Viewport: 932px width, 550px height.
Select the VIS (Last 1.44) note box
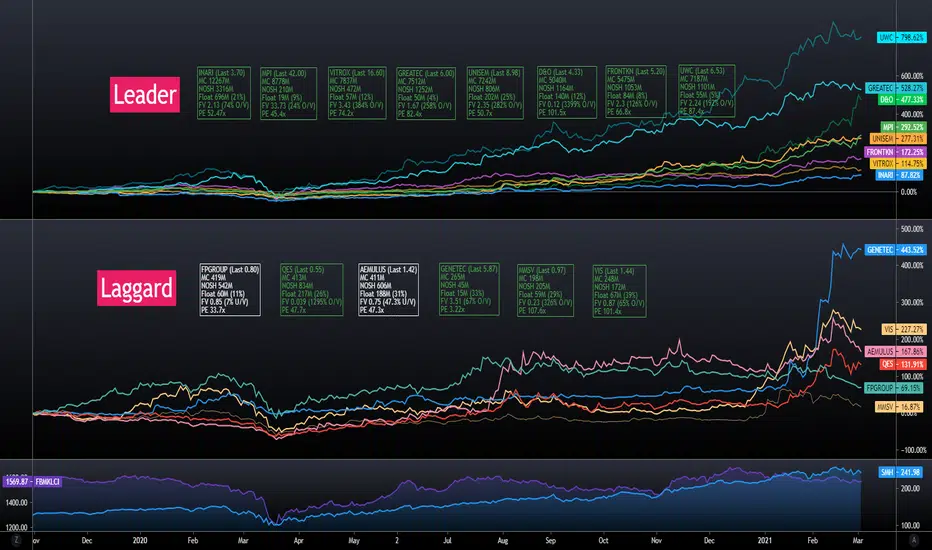click(619, 291)
